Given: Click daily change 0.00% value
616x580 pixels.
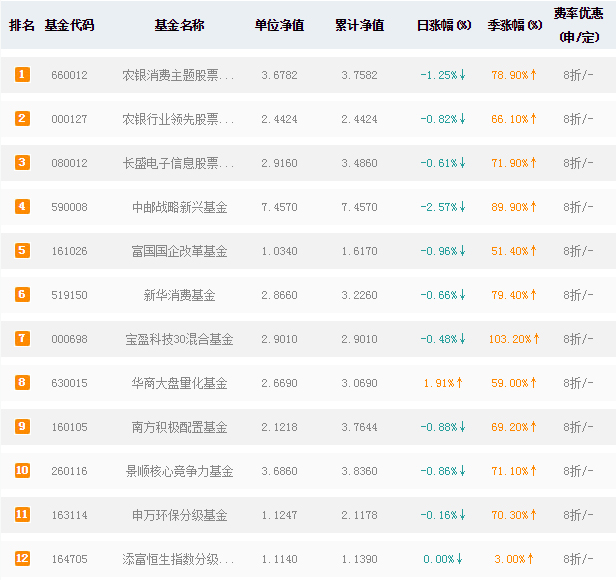Looking at the screenshot, I should [443, 559].
